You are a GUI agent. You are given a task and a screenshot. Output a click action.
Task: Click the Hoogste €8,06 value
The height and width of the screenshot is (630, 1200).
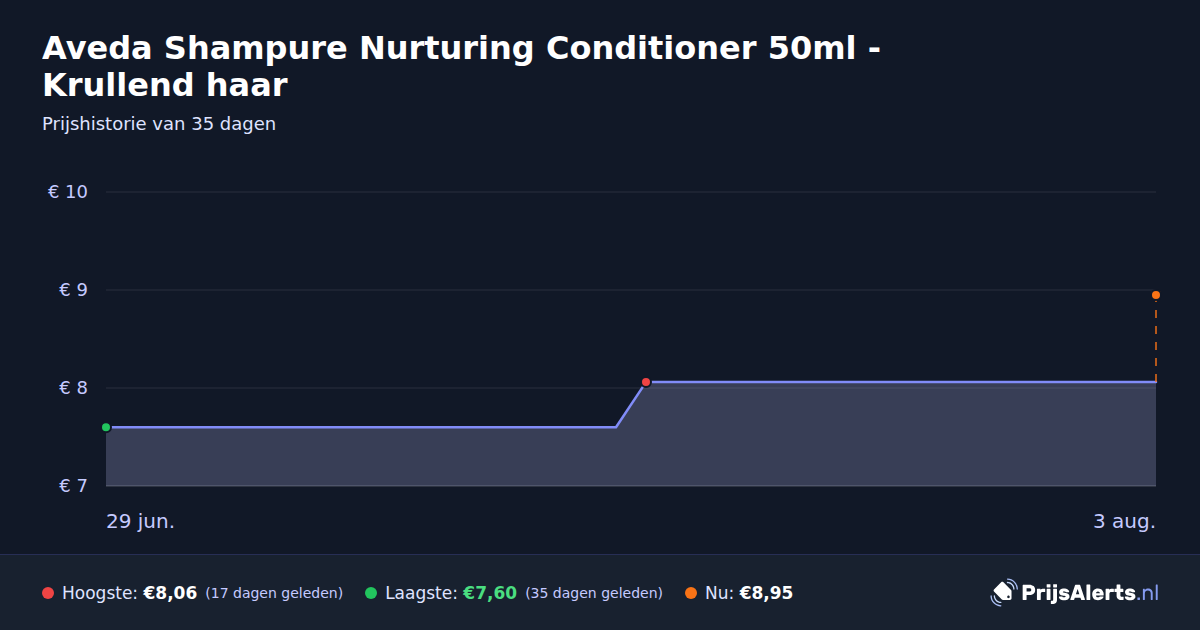(170, 593)
